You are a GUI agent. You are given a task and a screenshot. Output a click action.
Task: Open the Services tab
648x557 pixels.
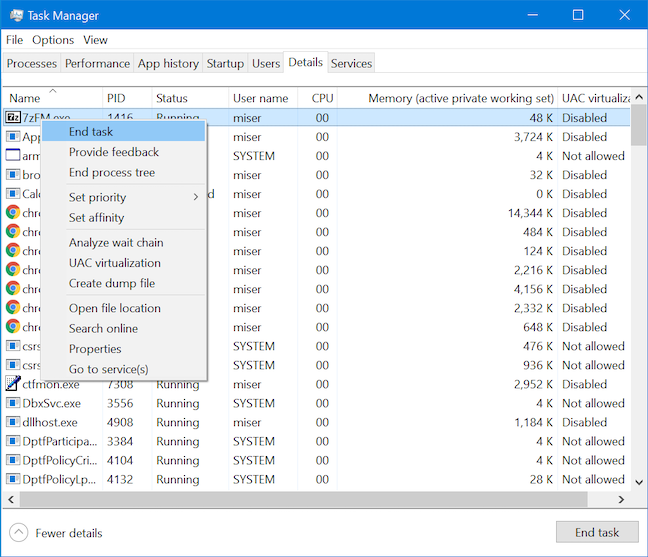point(351,63)
